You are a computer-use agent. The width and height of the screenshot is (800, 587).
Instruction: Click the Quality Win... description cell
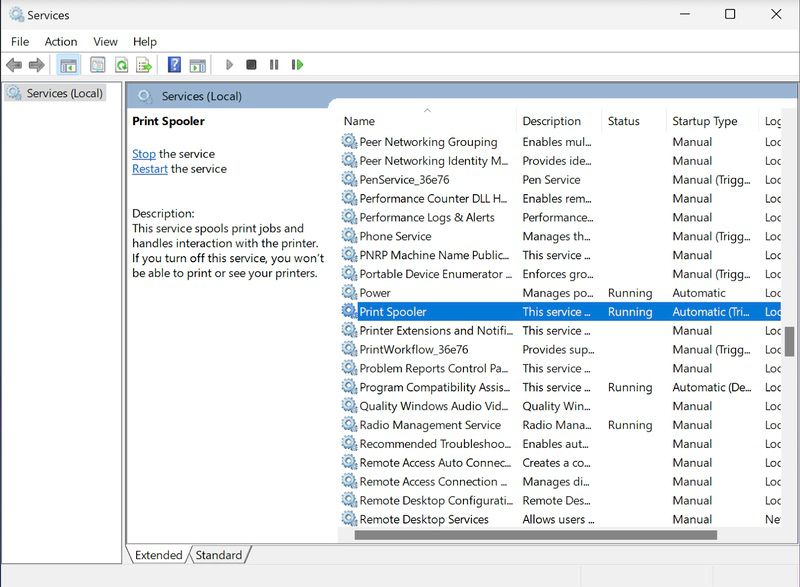pyautogui.click(x=556, y=406)
